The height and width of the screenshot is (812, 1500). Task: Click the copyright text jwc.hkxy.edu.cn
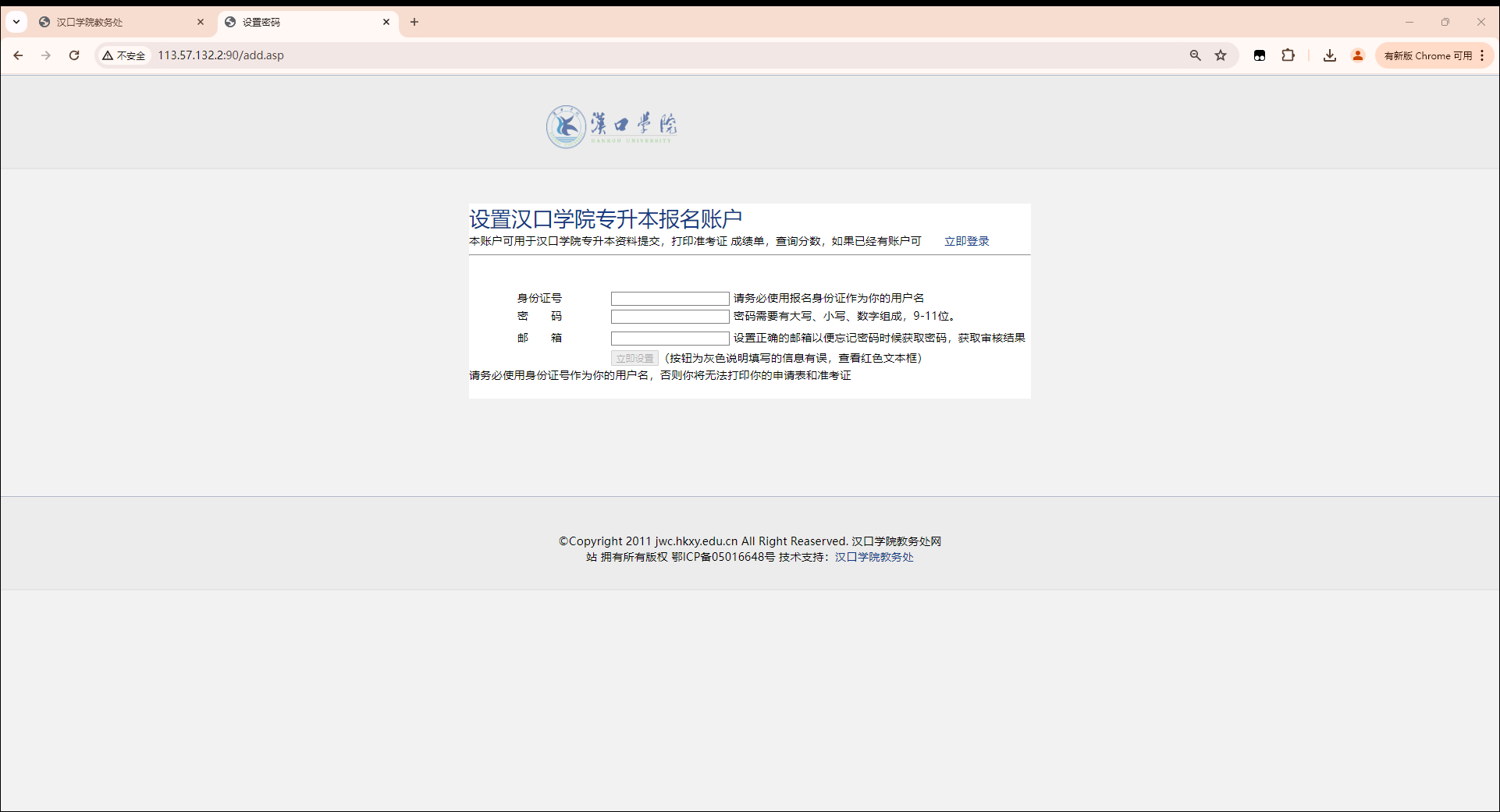(696, 541)
